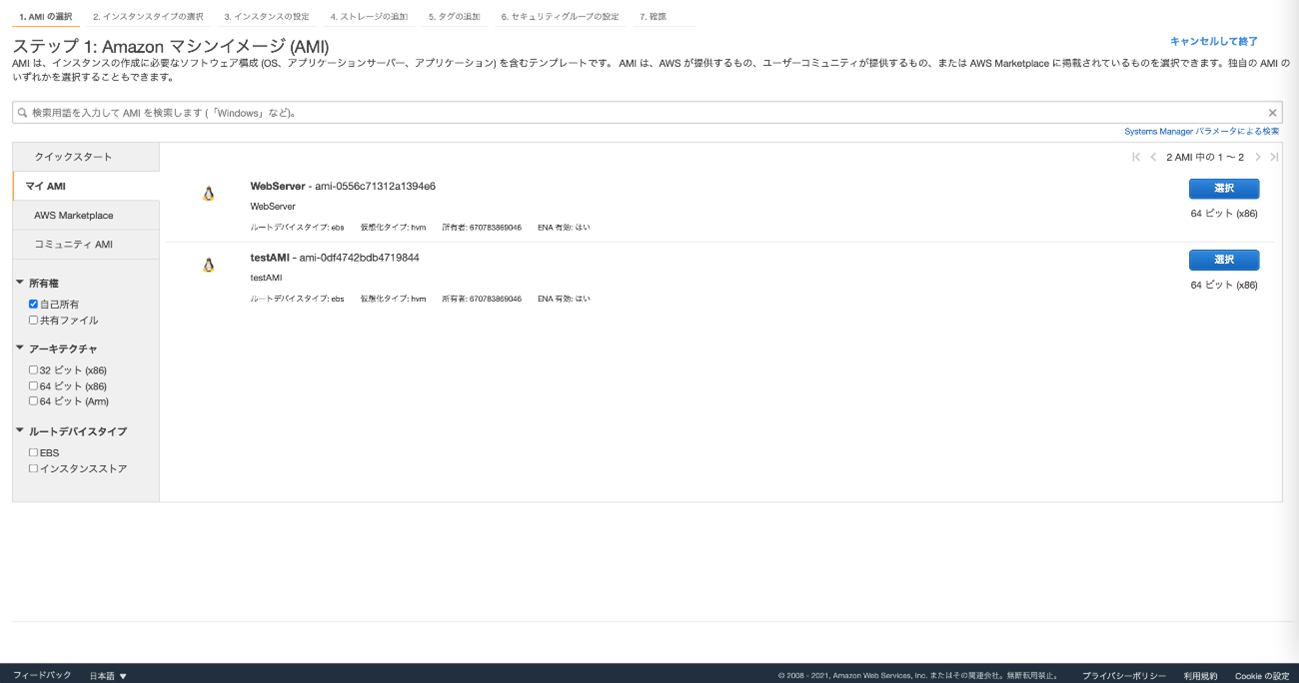Click the Linux penguin icon for WebServer AMI
Image resolution: width=1299 pixels, height=683 pixels.
point(208,194)
